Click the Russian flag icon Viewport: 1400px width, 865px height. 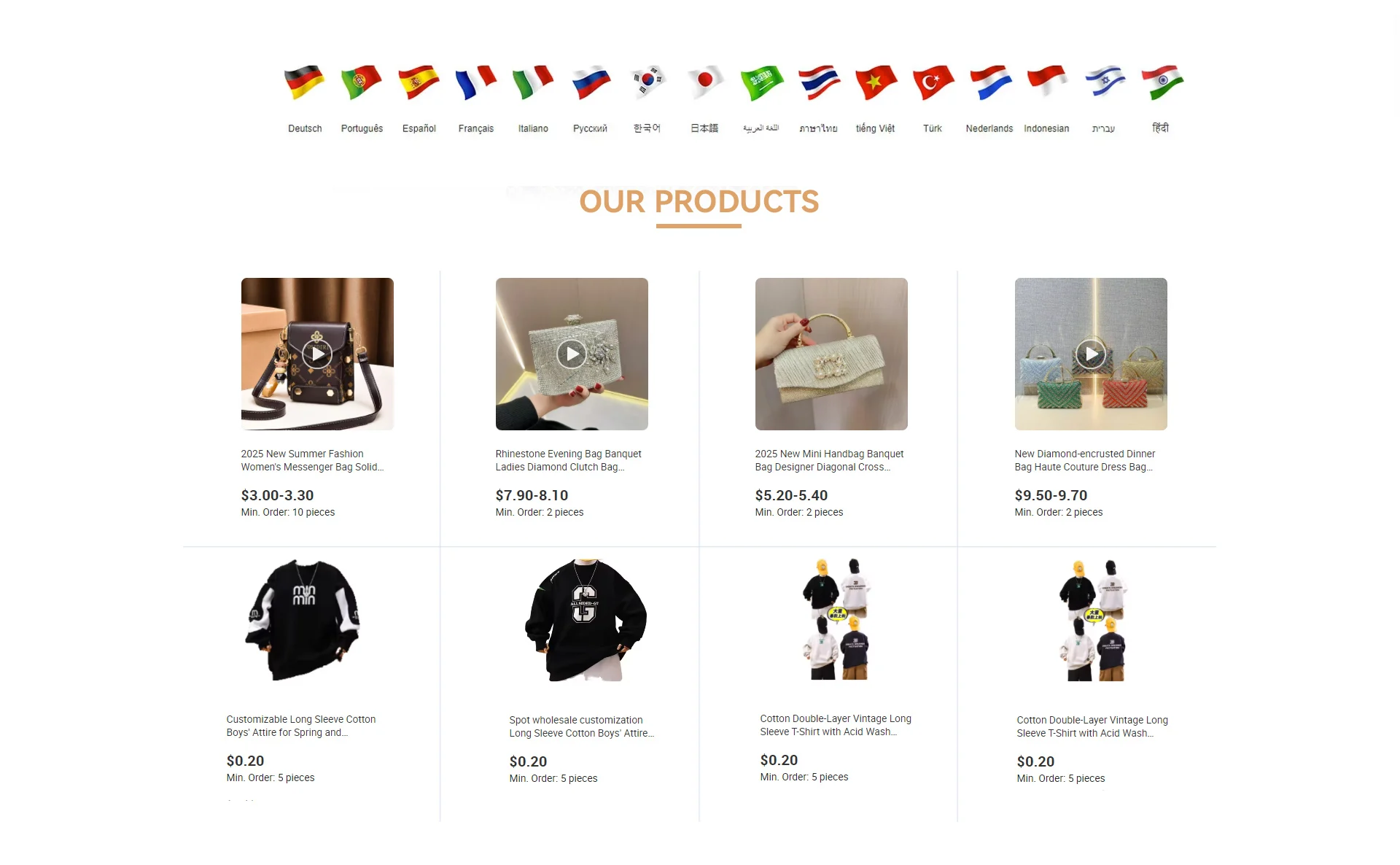[591, 82]
